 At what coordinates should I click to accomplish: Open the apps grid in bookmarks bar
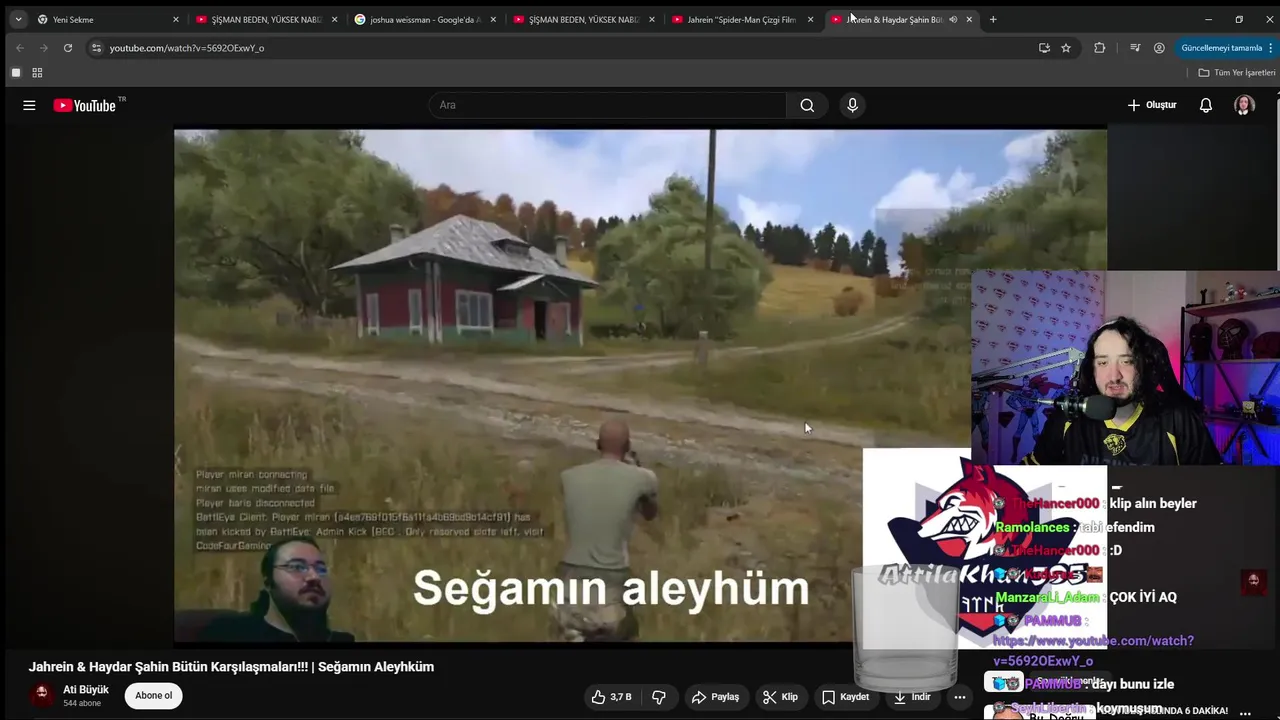tap(37, 73)
